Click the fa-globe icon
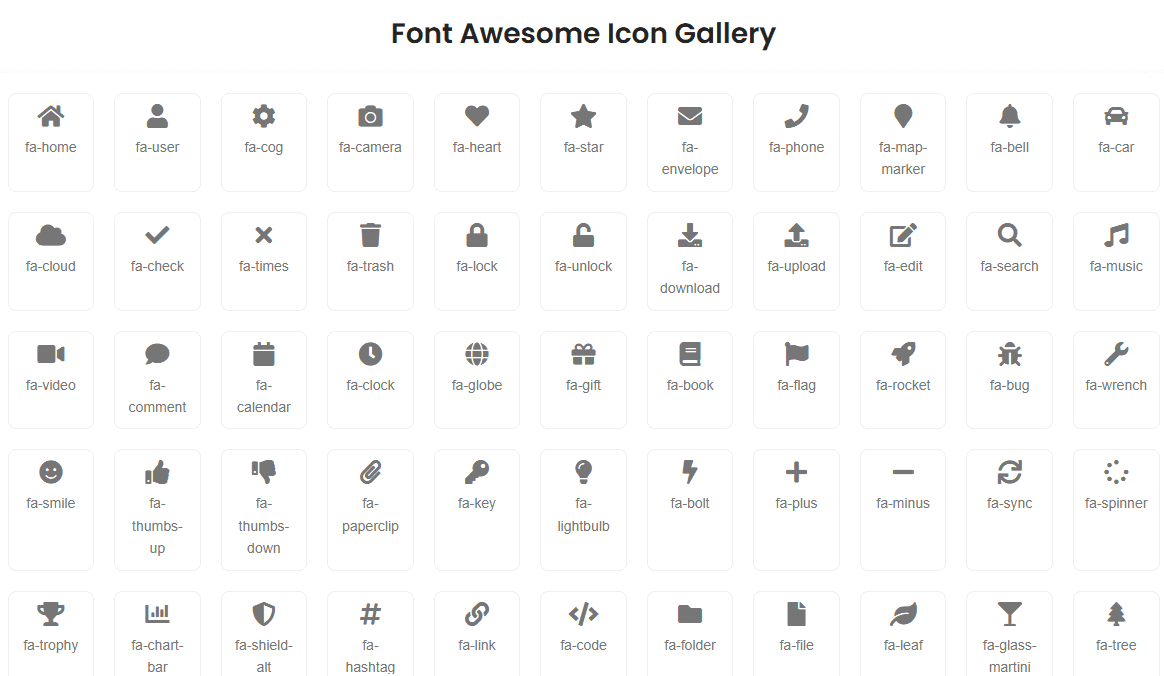This screenshot has width=1164, height=676. (477, 354)
